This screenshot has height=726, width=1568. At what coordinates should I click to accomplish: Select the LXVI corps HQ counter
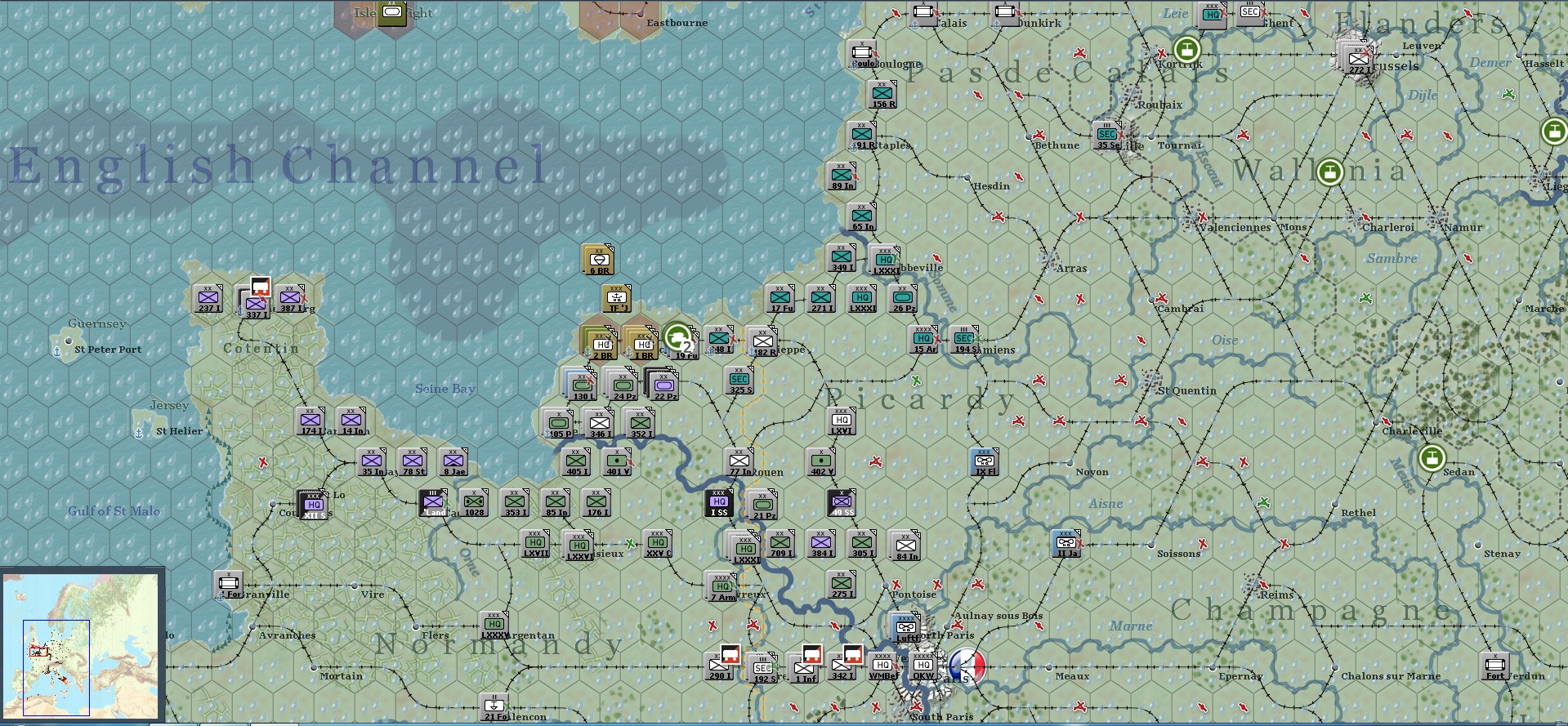(842, 421)
